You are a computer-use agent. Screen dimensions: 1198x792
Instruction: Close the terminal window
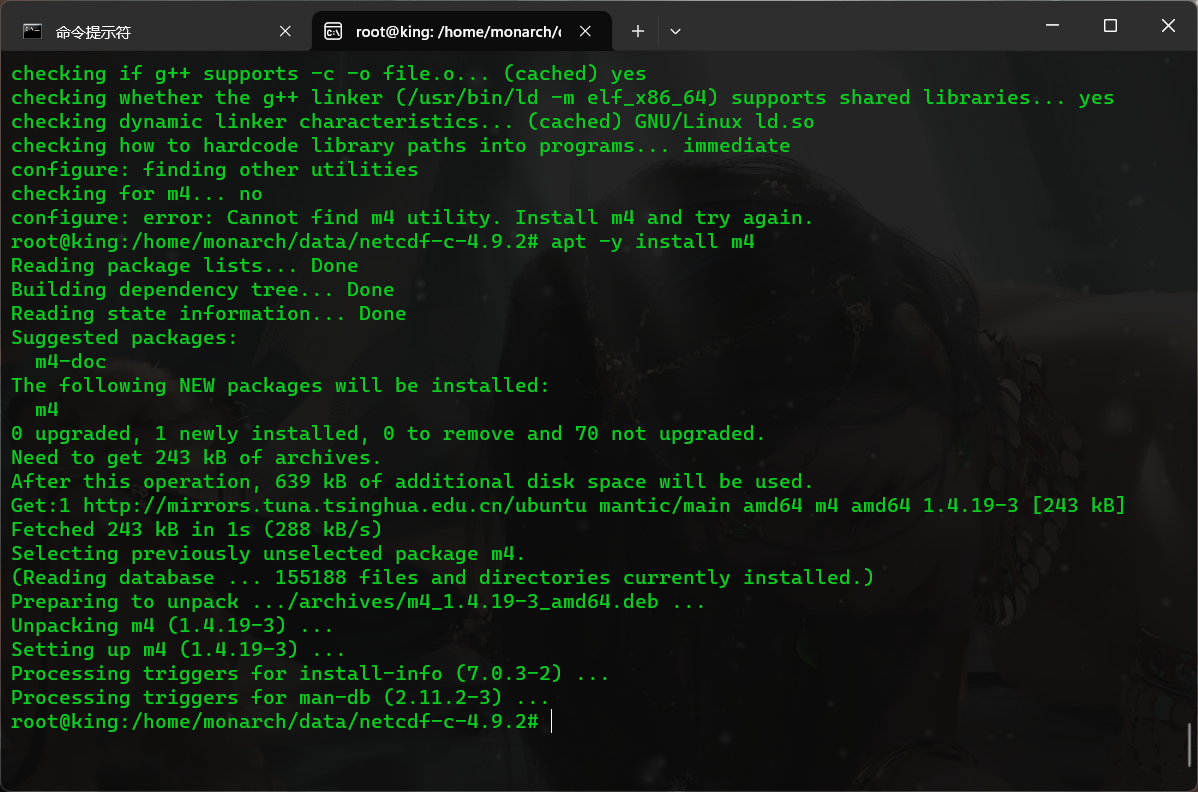point(1168,25)
